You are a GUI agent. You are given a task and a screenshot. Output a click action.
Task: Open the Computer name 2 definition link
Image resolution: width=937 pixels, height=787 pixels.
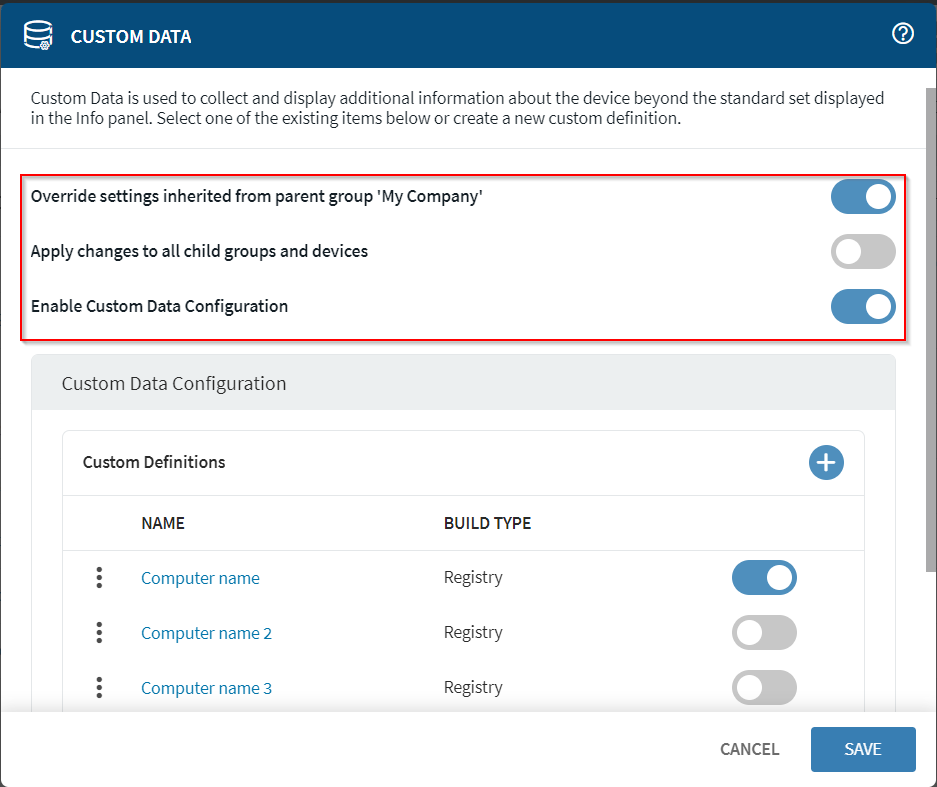click(206, 633)
